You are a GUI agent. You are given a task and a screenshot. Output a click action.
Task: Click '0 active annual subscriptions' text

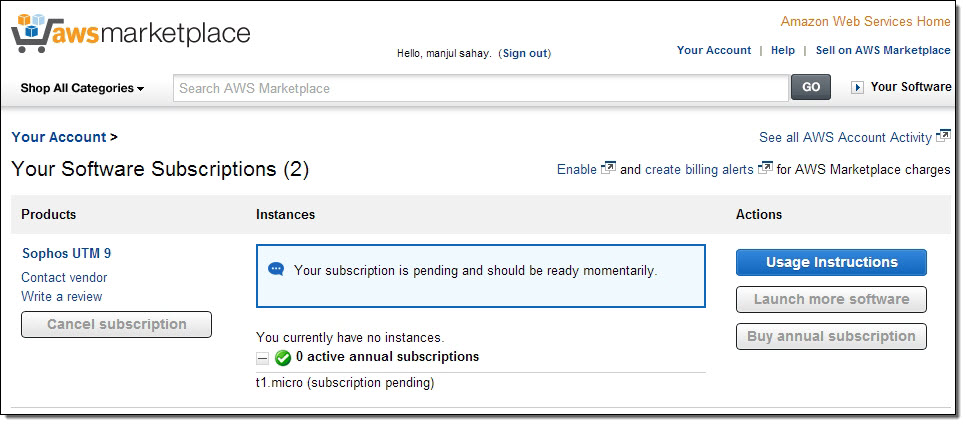pyautogui.click(x=388, y=357)
